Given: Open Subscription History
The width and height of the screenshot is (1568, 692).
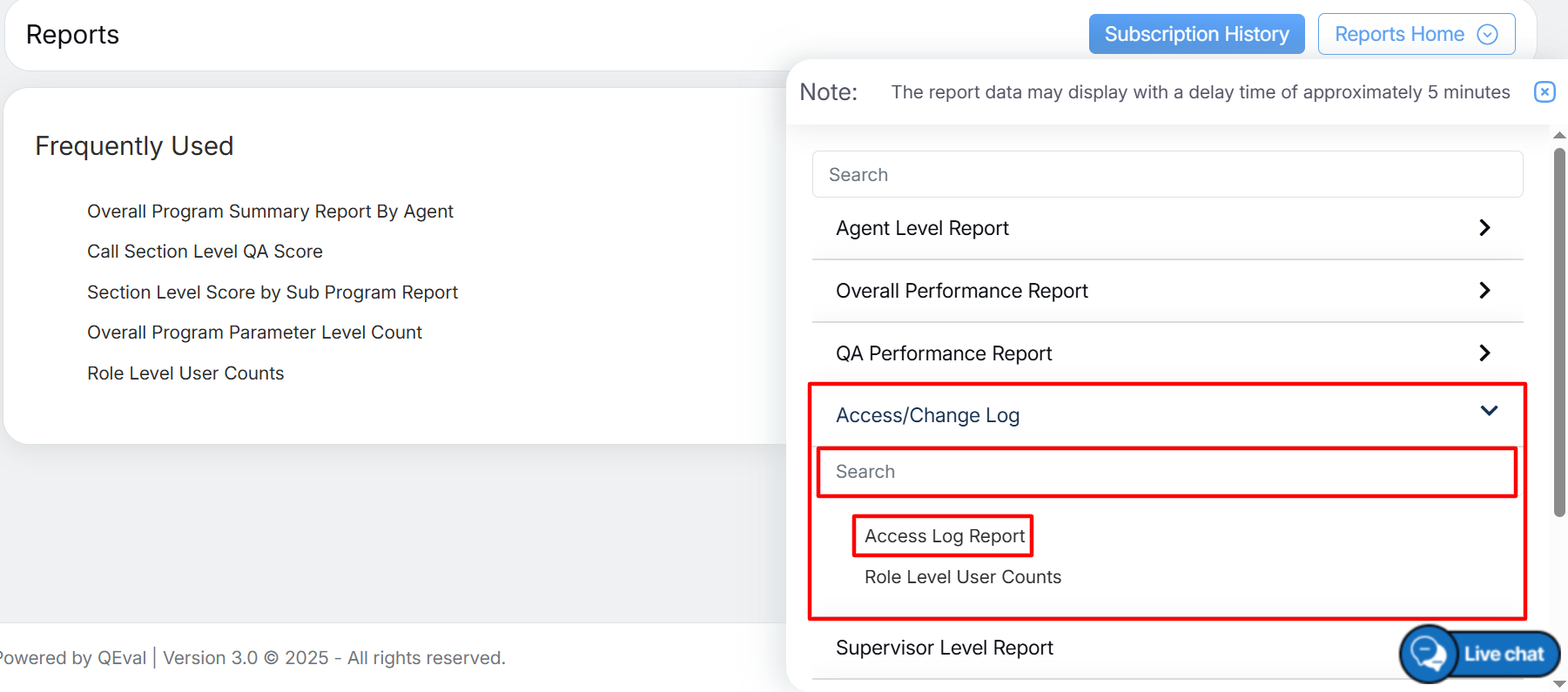Looking at the screenshot, I should coord(1196,35).
